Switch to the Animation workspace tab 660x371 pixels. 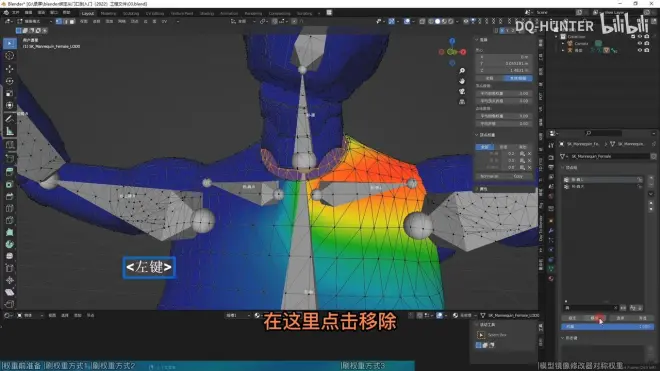tap(229, 13)
